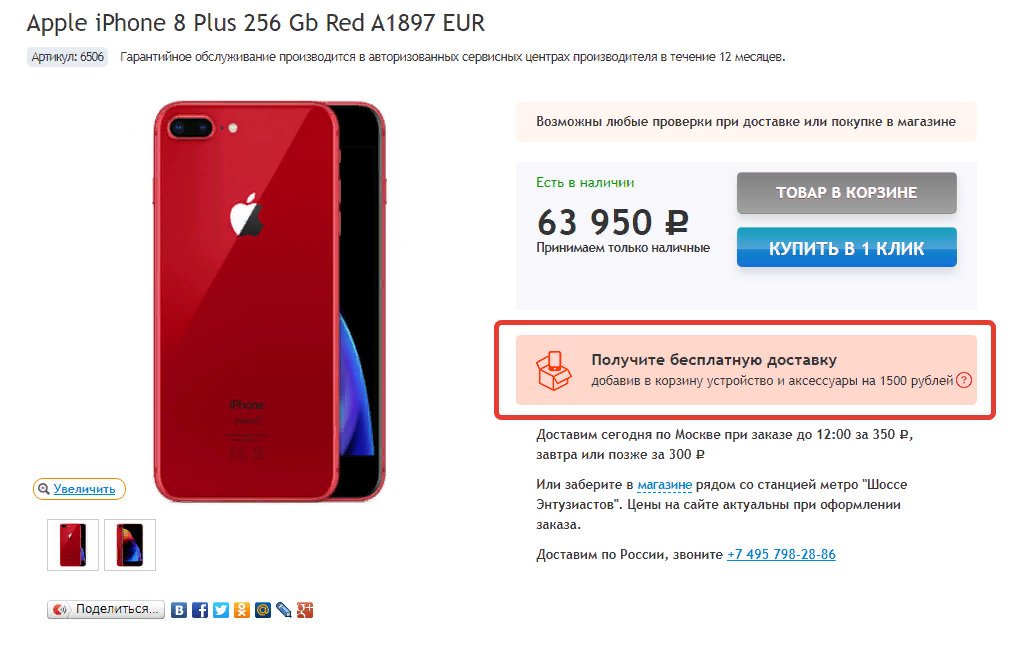This screenshot has height=647, width=1016.
Task: Call phone number +7 495 798-28-86 link
Action: pyautogui.click(x=781, y=554)
